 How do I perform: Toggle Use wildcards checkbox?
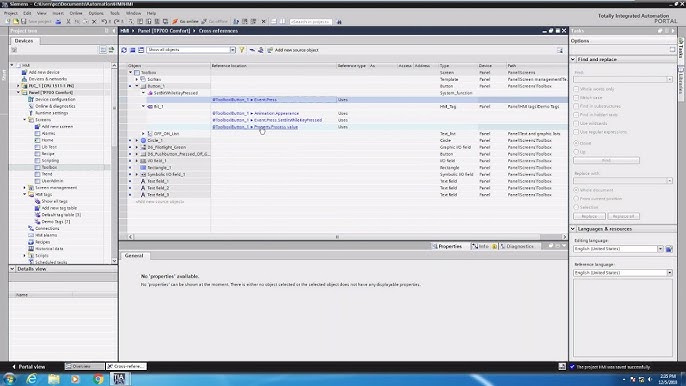[576, 123]
